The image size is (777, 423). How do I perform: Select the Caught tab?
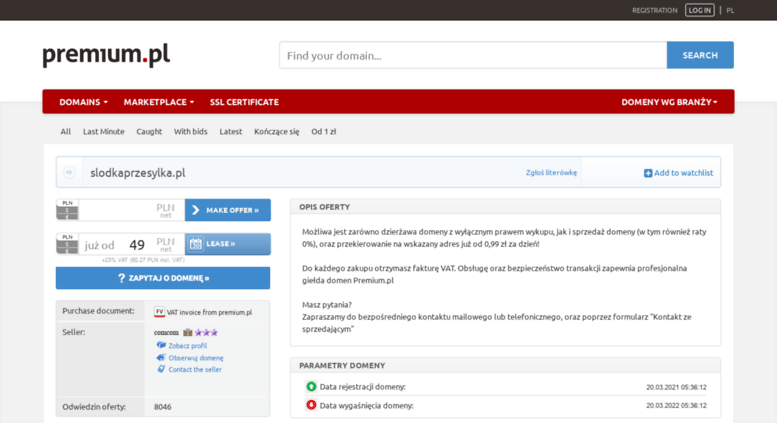point(149,132)
